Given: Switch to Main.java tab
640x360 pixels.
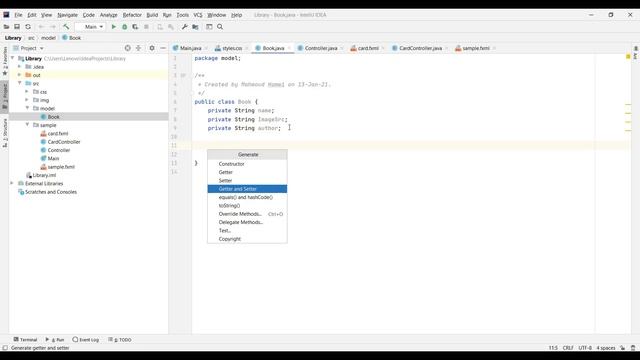Looking at the screenshot, I should click(190, 48).
